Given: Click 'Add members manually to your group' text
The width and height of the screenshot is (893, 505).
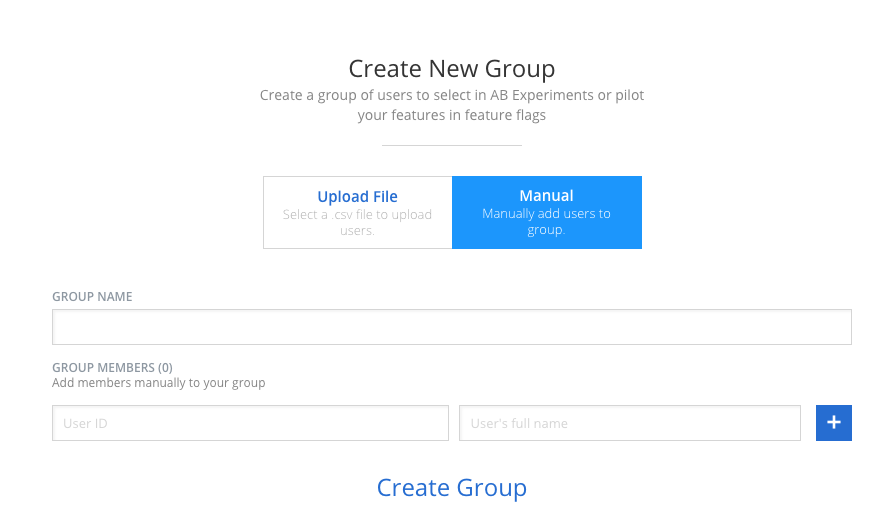Looking at the screenshot, I should (159, 383).
